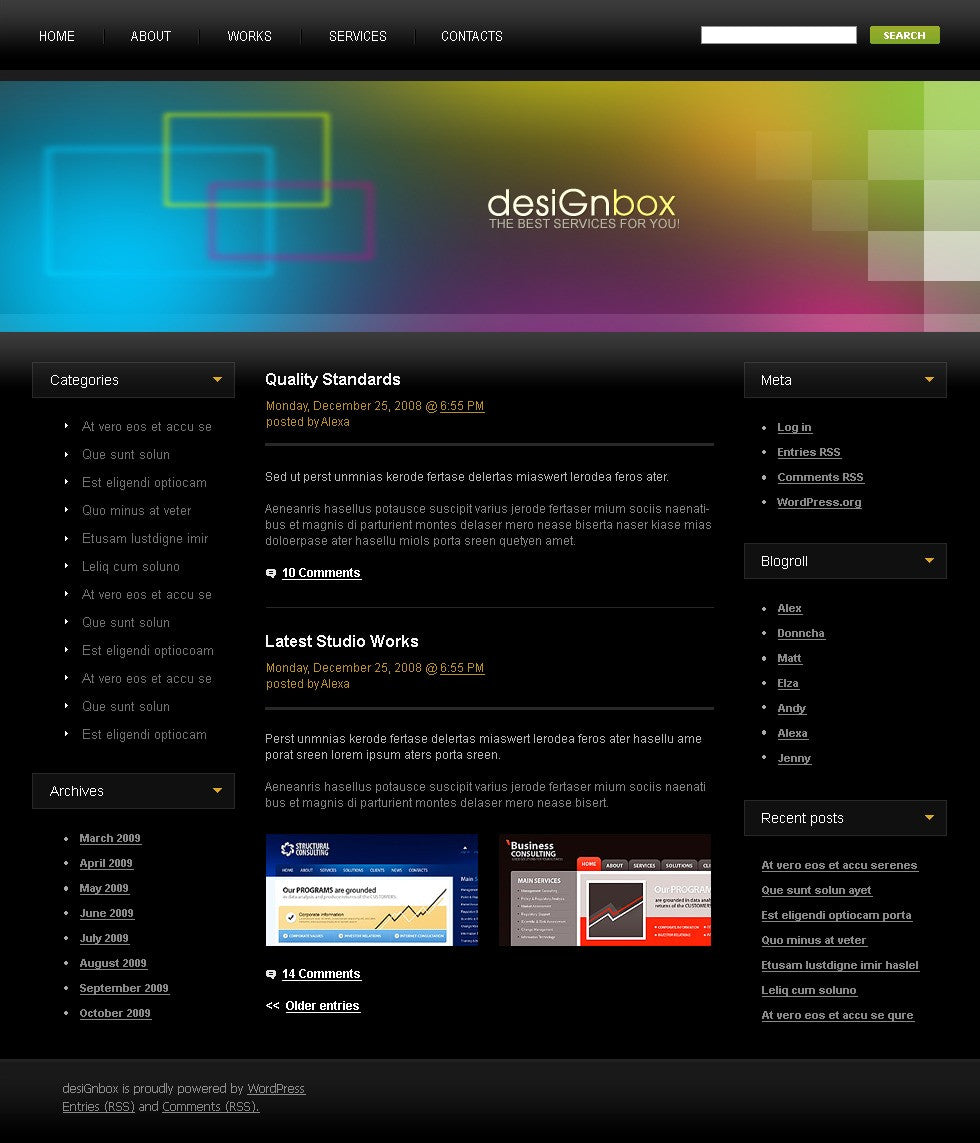Open Entries (RSS) in the footer
980x1143 pixels.
tap(98, 1107)
